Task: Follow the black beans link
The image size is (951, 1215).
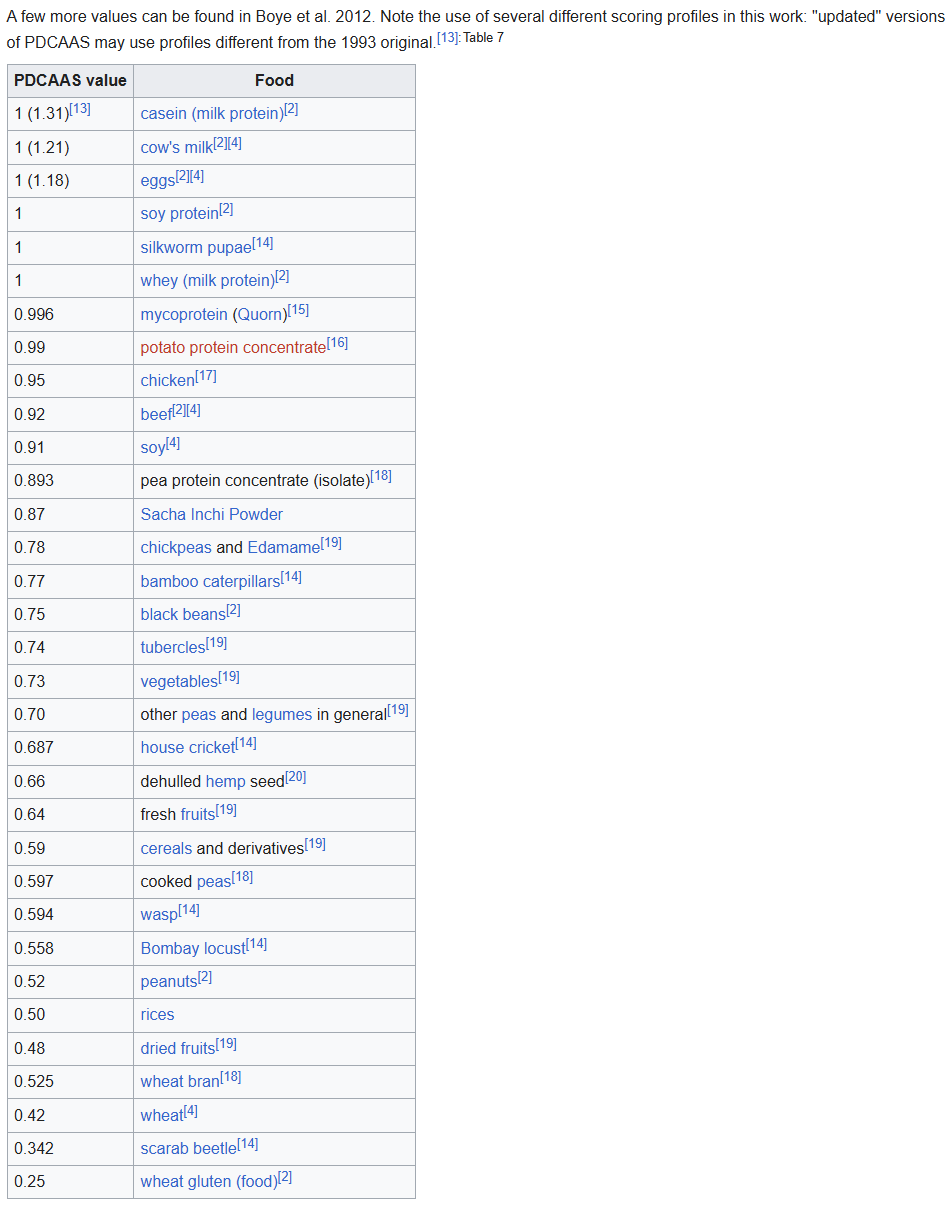Action: tap(184, 615)
